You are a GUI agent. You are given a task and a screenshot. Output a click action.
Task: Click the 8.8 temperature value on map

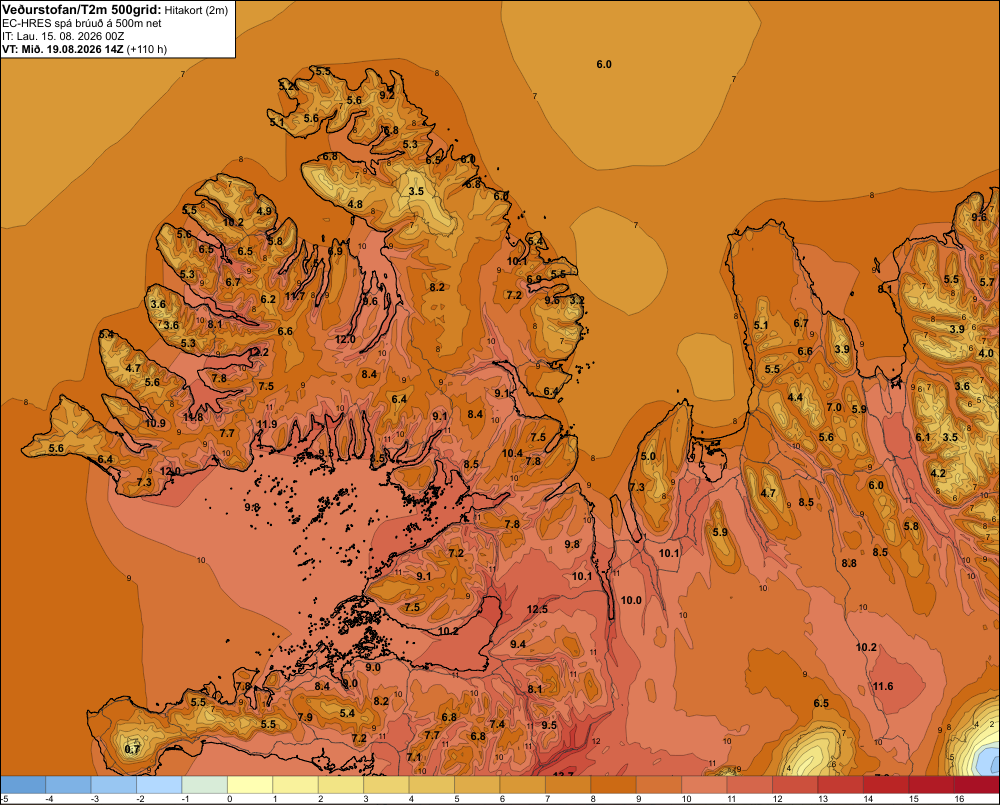849,563
